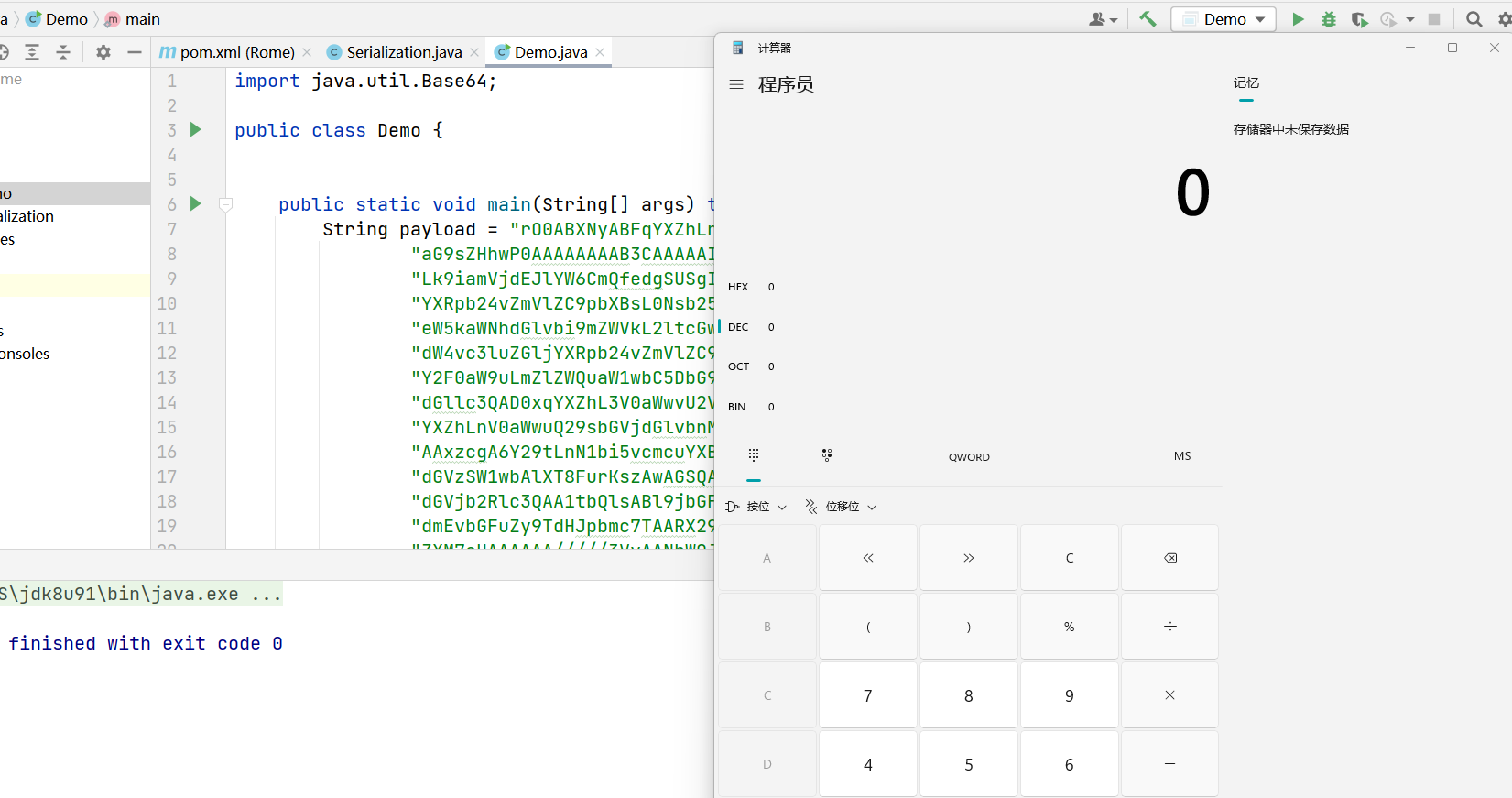Viewport: 1512px width, 798px height.
Task: Click the percent modulo calculator key
Action: pyautogui.click(x=1070, y=627)
